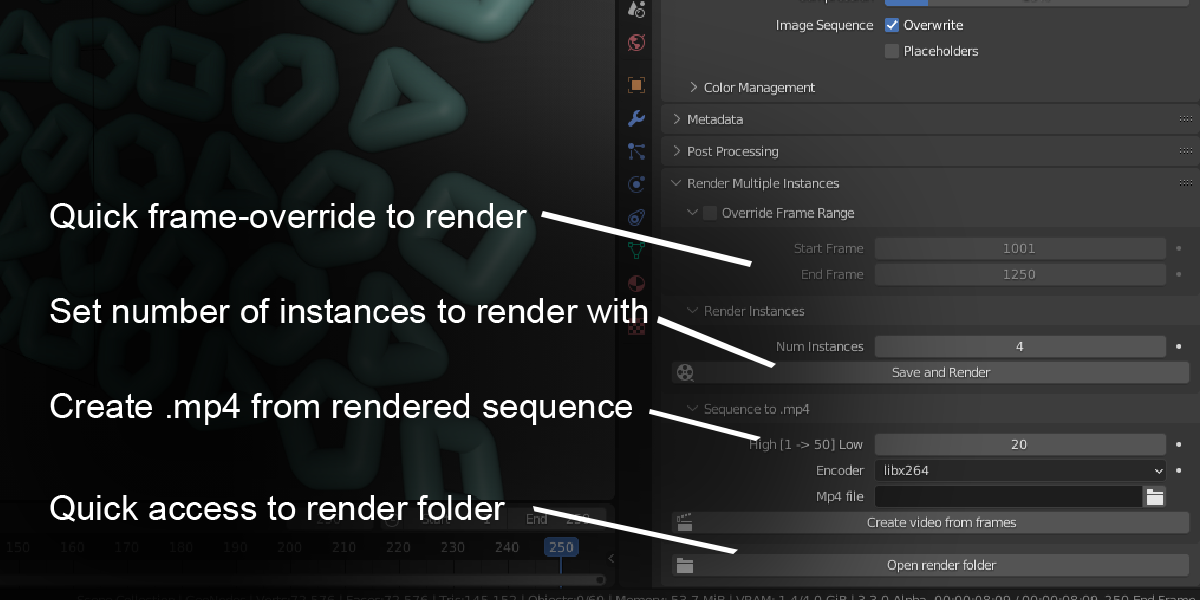Image resolution: width=1200 pixels, height=600 pixels.
Task: Click the Open render folder button
Action: [940, 565]
